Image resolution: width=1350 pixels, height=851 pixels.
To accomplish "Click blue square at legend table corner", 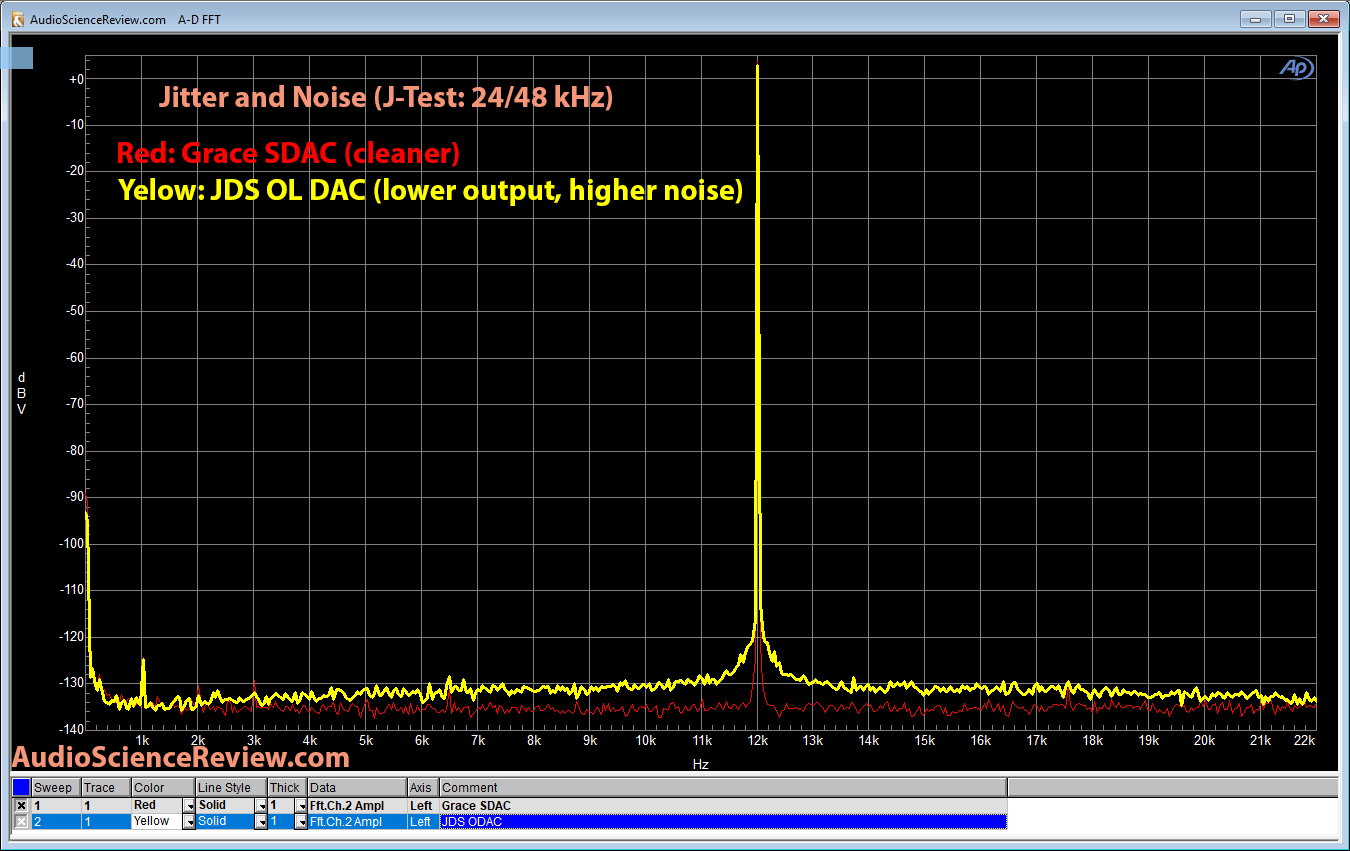I will [x=21, y=788].
